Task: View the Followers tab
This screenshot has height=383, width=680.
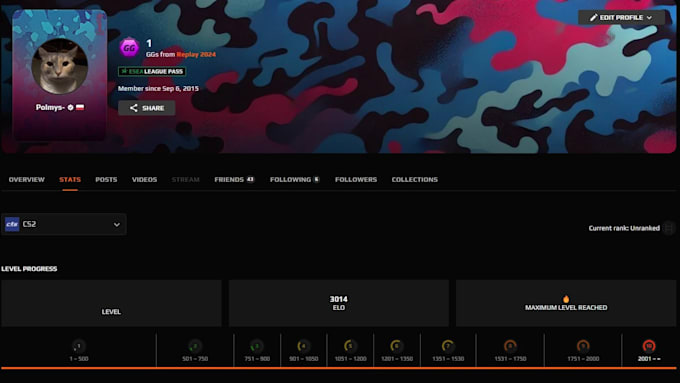Action: [356, 180]
